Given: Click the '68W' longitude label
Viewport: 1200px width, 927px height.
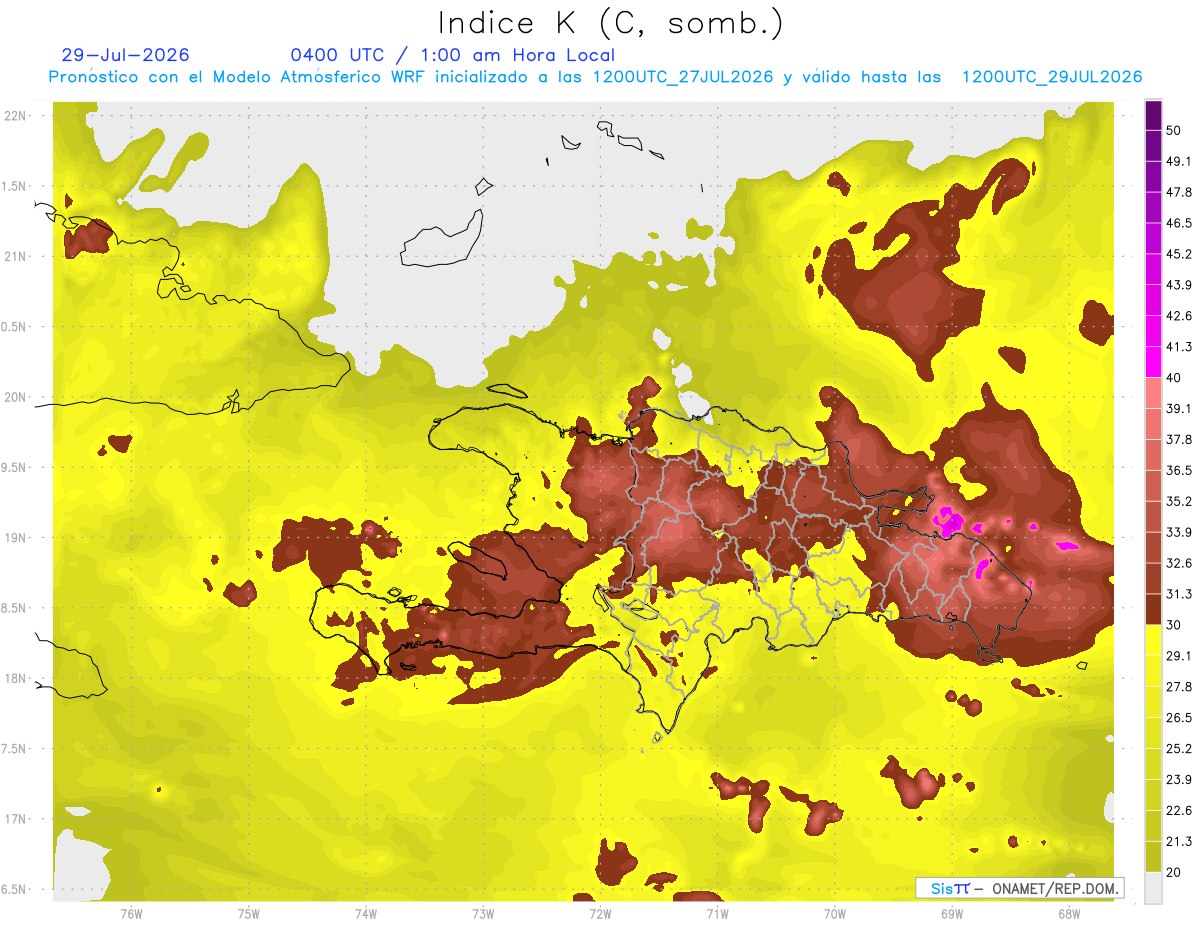Looking at the screenshot, I should pos(1069,913).
